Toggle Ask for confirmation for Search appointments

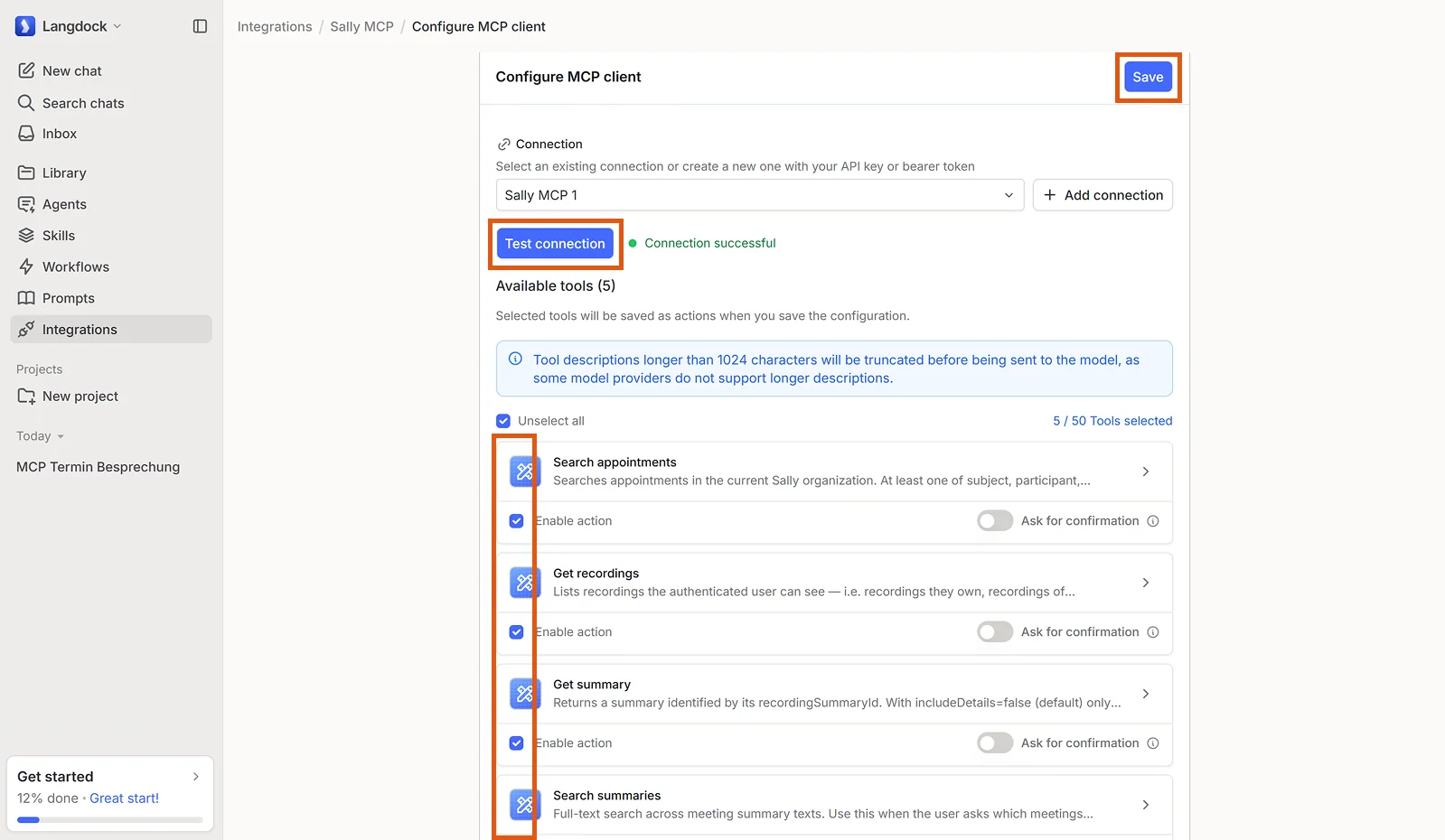click(x=995, y=521)
